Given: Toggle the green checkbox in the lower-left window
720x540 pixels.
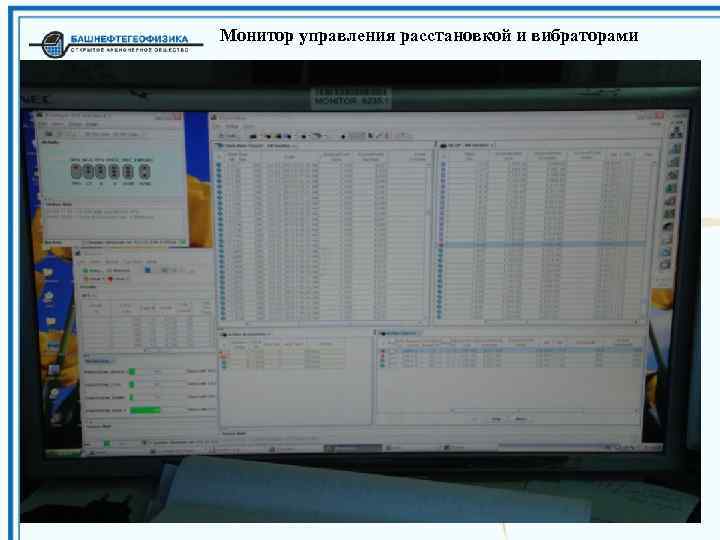Looking at the screenshot, I should click(x=85, y=270).
